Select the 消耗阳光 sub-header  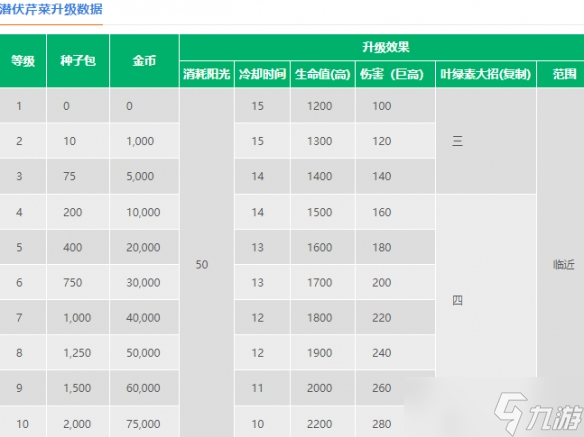pos(207,74)
